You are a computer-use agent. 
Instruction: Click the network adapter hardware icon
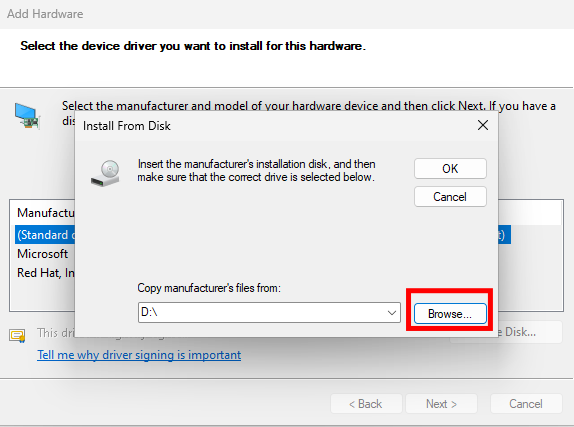(27, 116)
